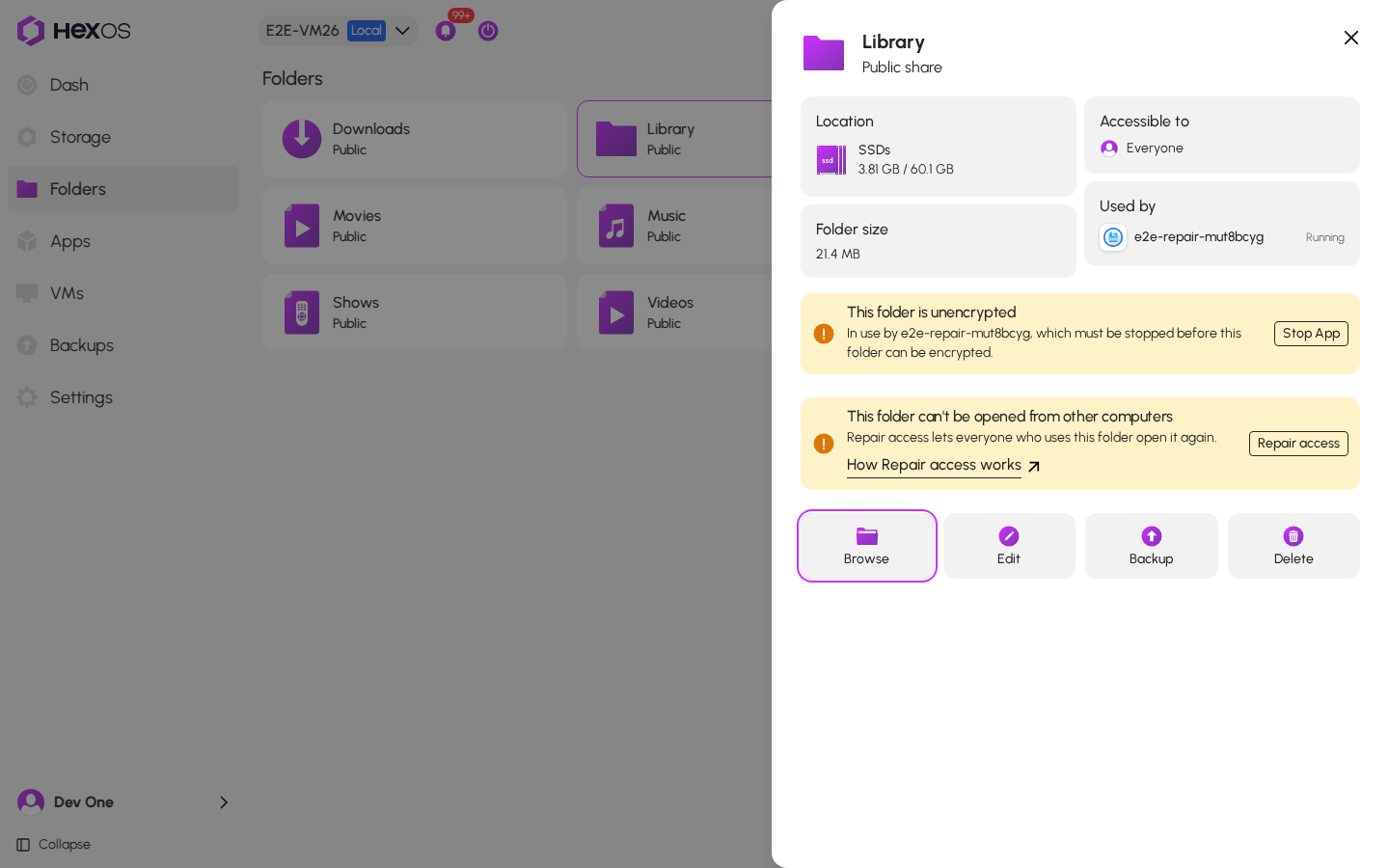Open the notifications bell icon
The width and height of the screenshot is (1389, 868).
click(446, 31)
